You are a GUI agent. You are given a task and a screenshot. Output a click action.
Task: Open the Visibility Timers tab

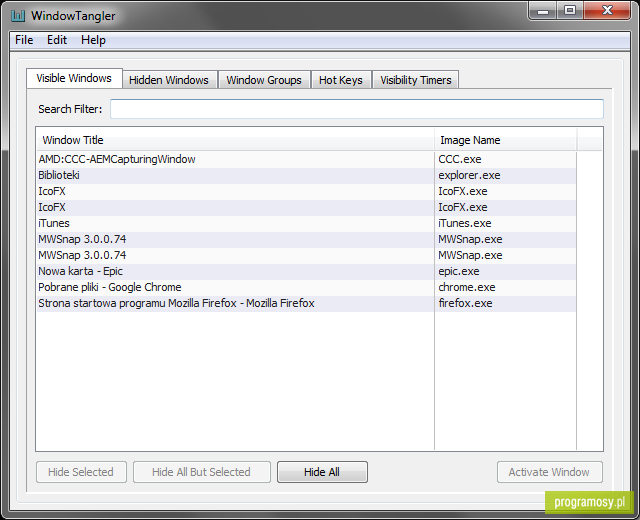(x=416, y=80)
